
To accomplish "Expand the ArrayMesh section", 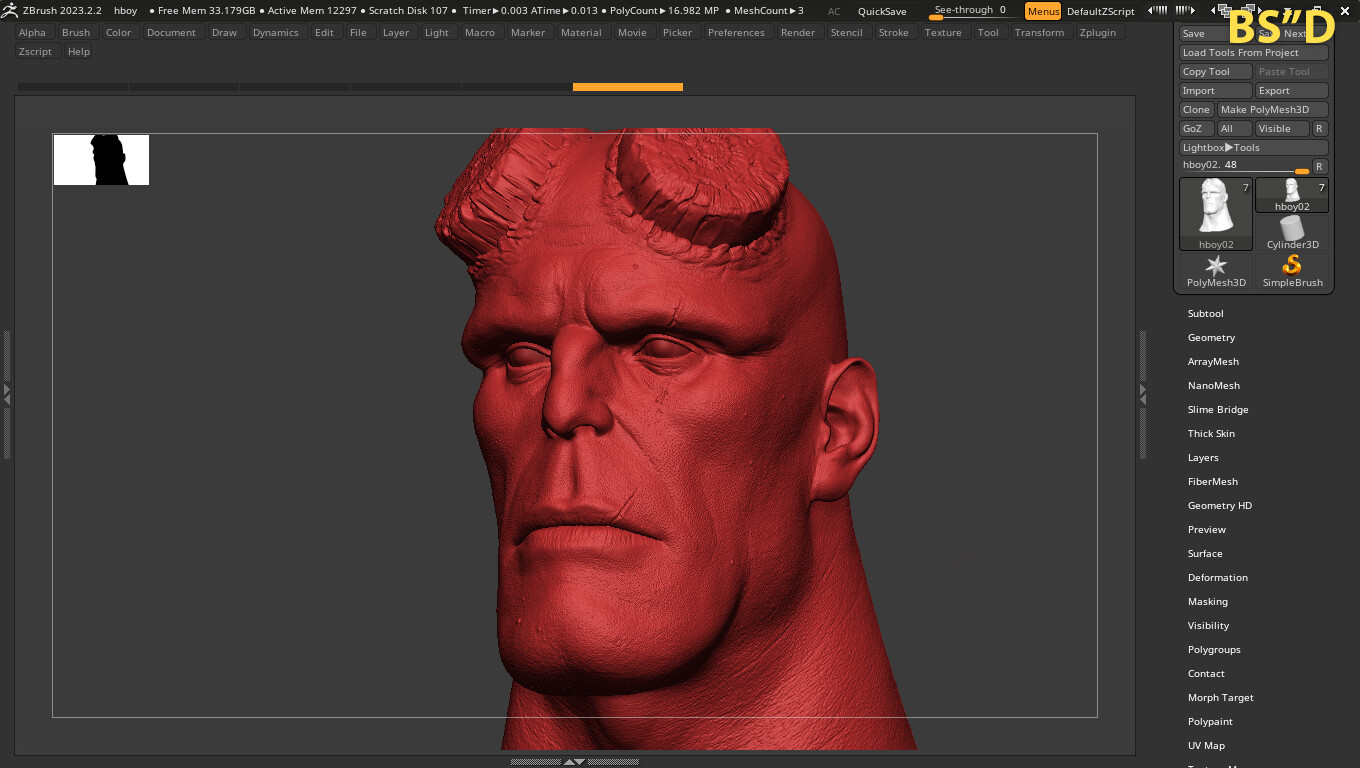I will tap(1213, 362).
